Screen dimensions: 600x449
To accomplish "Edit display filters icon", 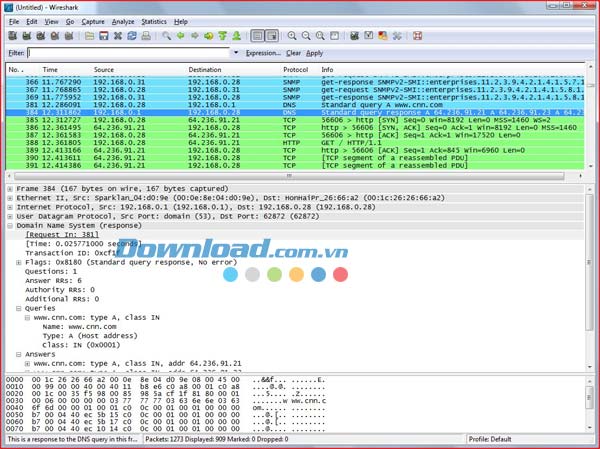I will pyautogui.click(x=368, y=36).
